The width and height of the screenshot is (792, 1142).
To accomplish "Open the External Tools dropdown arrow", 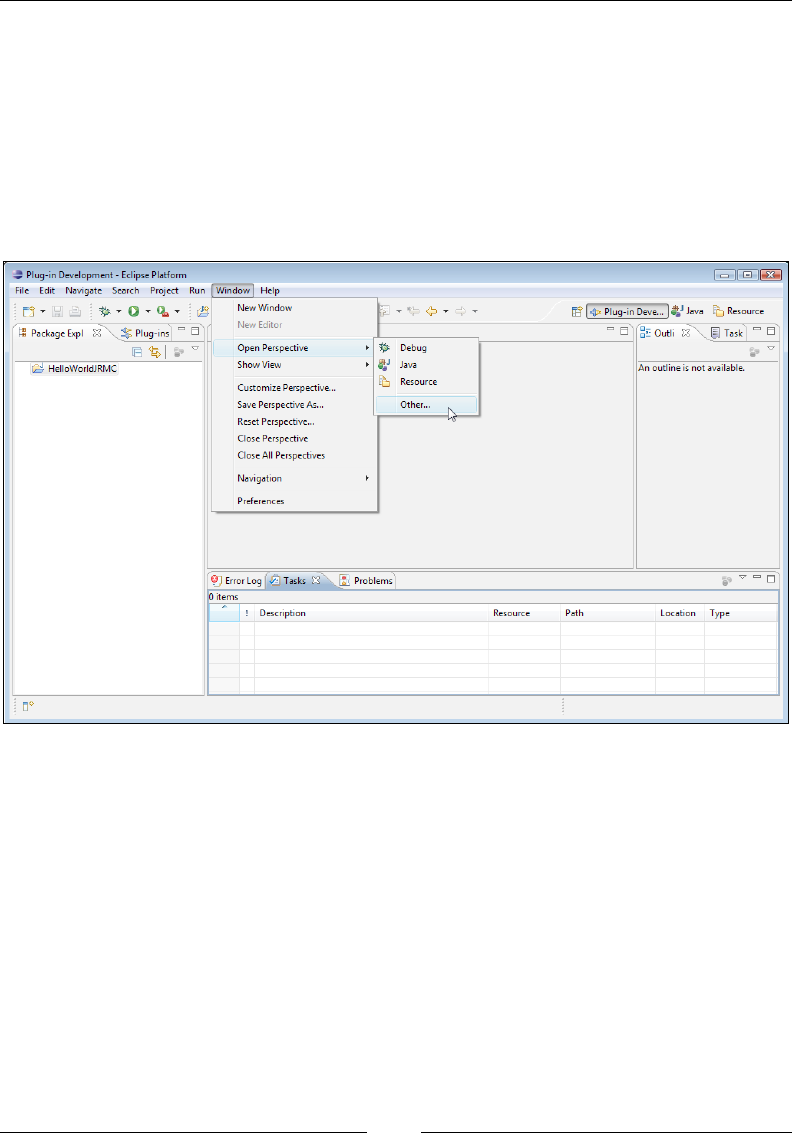I will coord(176,312).
